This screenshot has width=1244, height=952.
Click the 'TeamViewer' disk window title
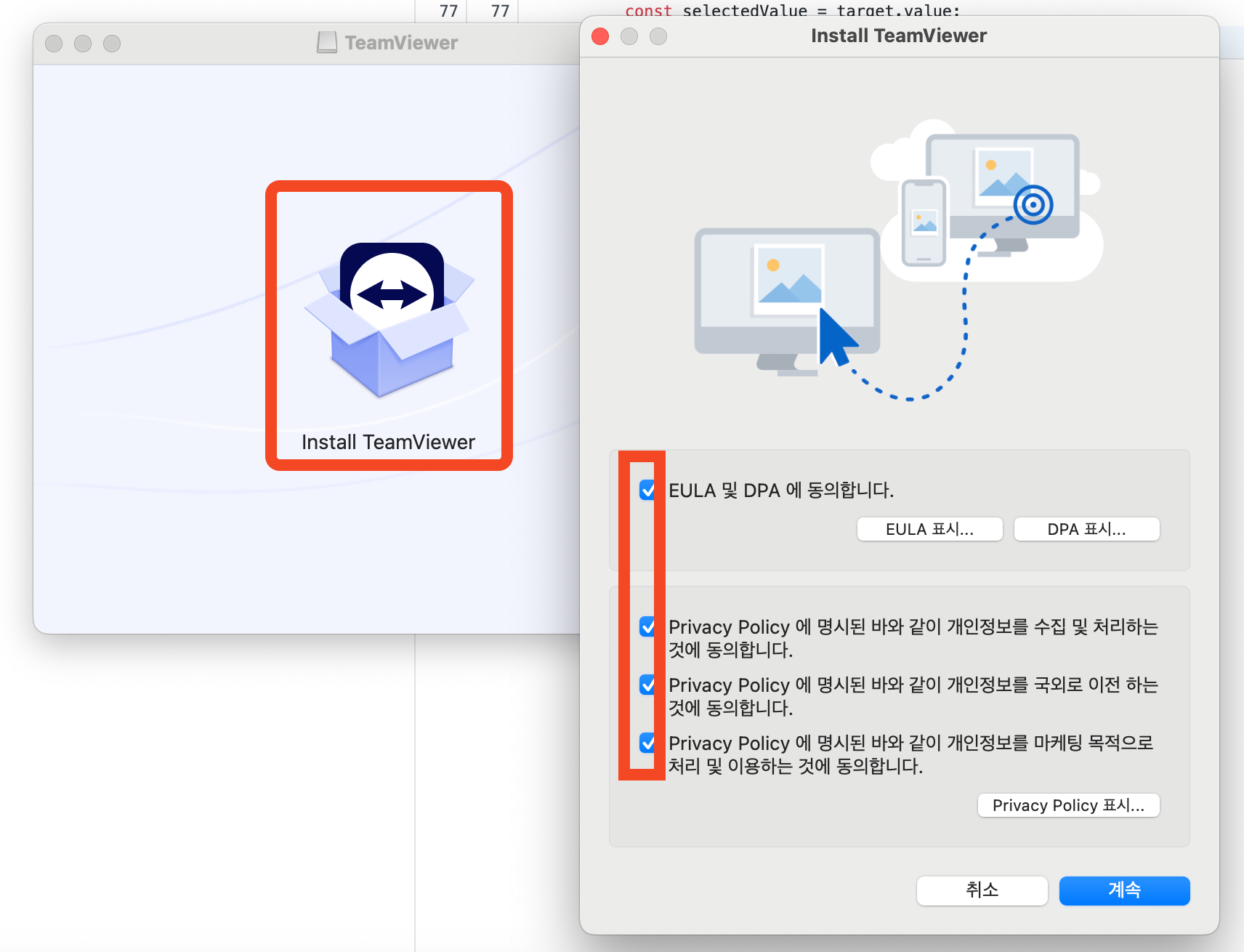(401, 43)
